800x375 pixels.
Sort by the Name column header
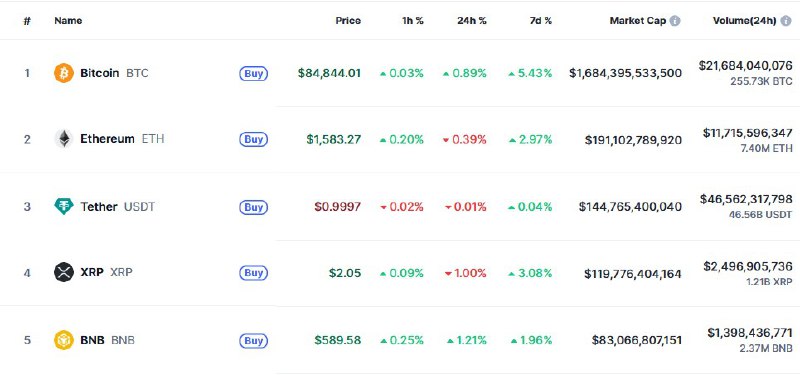68,21
